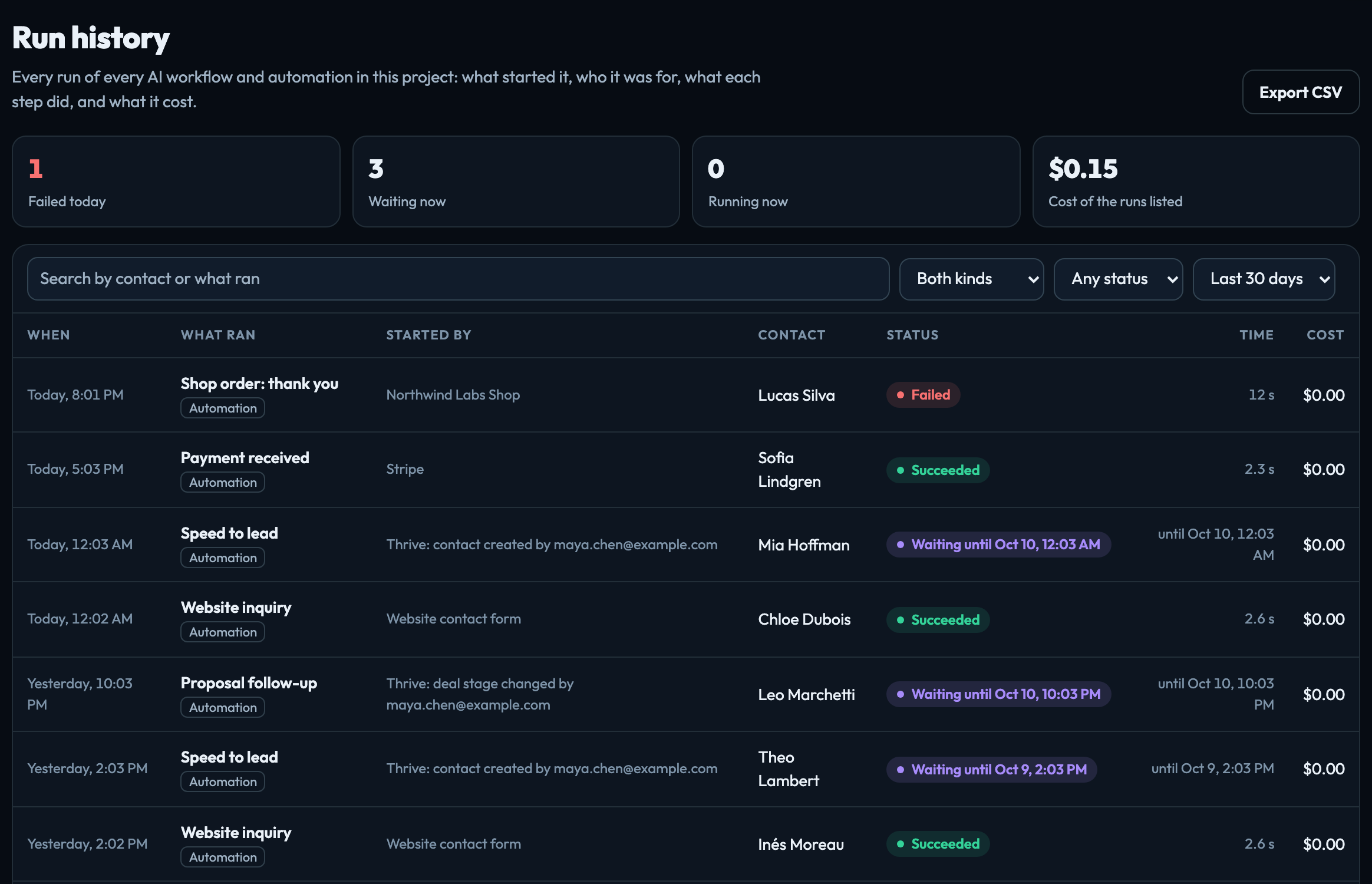
Task: Open the Shop order: thank you run
Action: pyautogui.click(x=259, y=384)
